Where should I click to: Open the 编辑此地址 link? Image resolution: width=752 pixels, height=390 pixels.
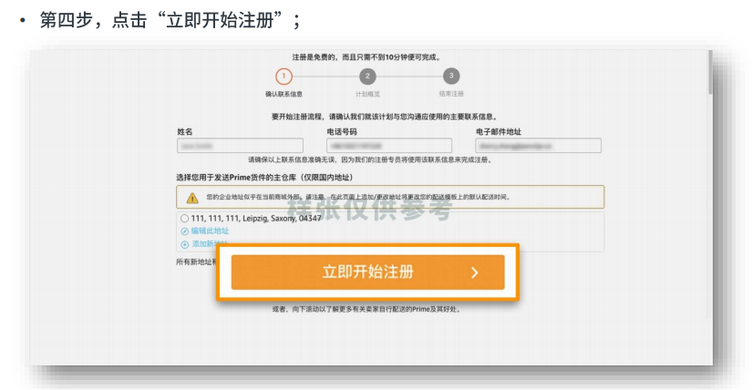(x=210, y=231)
